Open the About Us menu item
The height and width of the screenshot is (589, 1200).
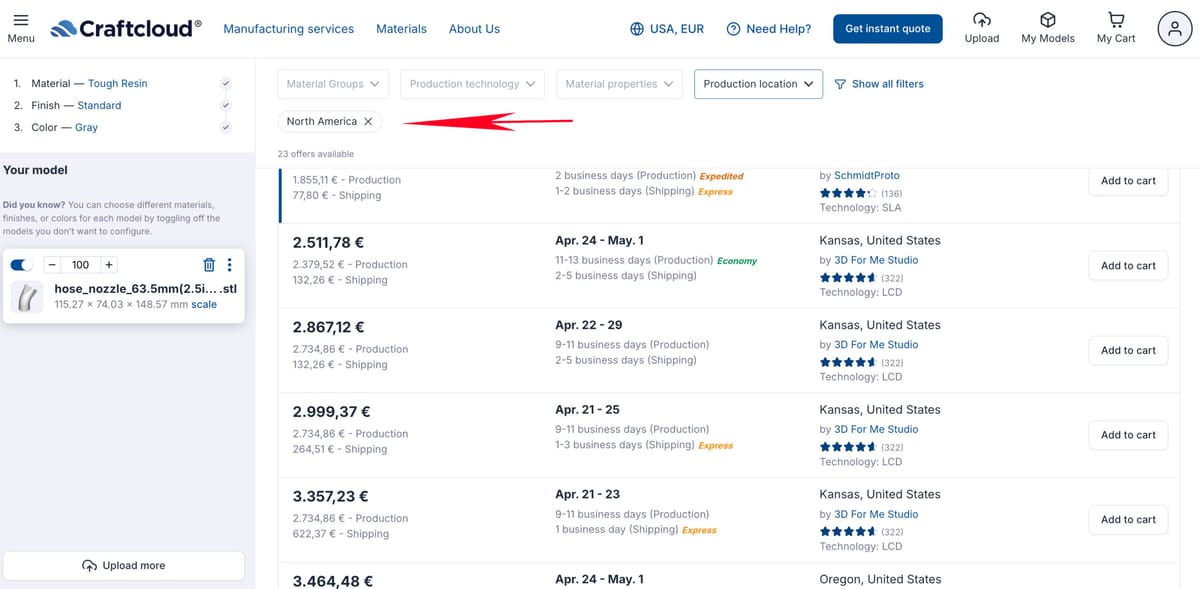474,29
